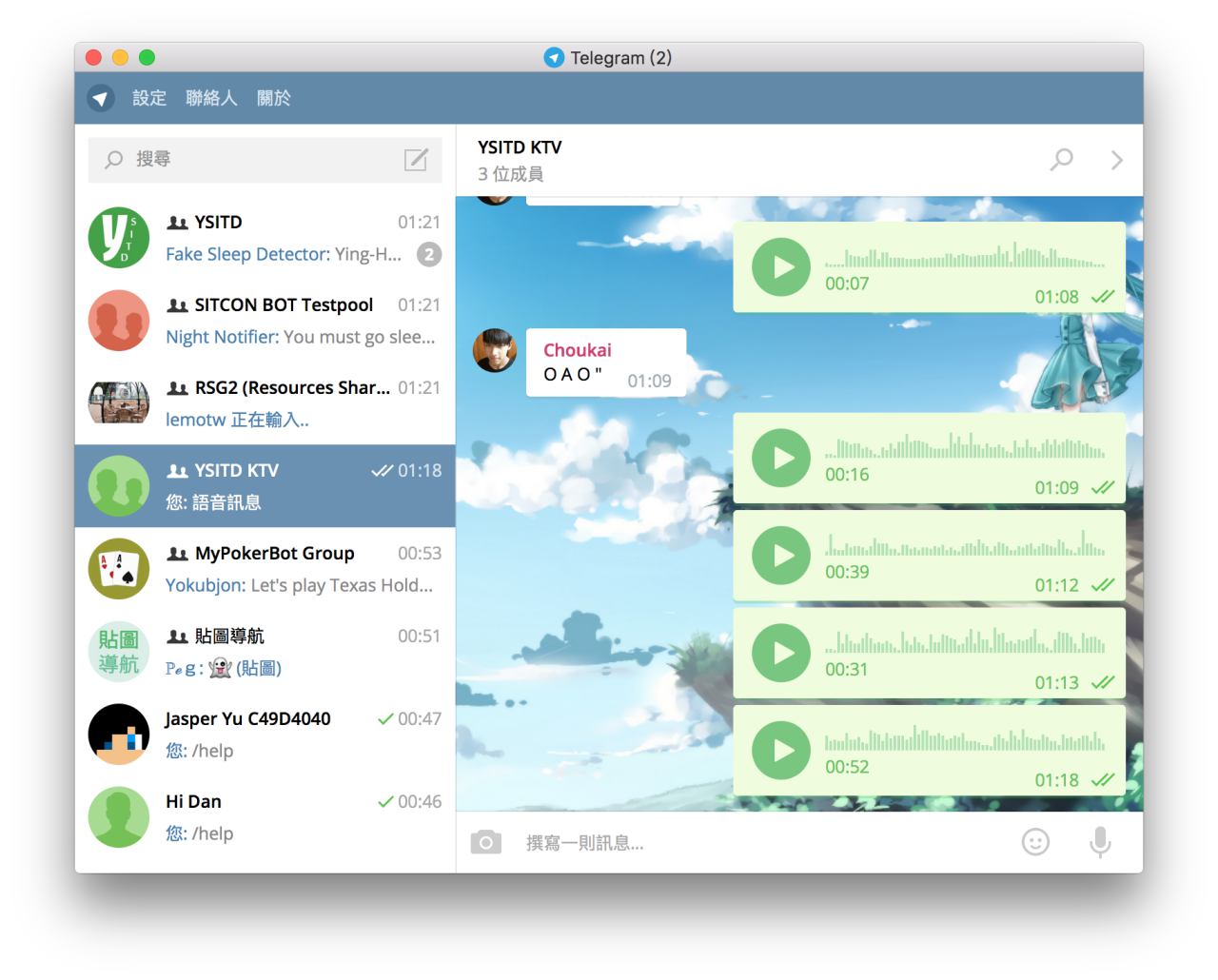
Task: Compose a new message with pencil icon
Action: [x=416, y=159]
